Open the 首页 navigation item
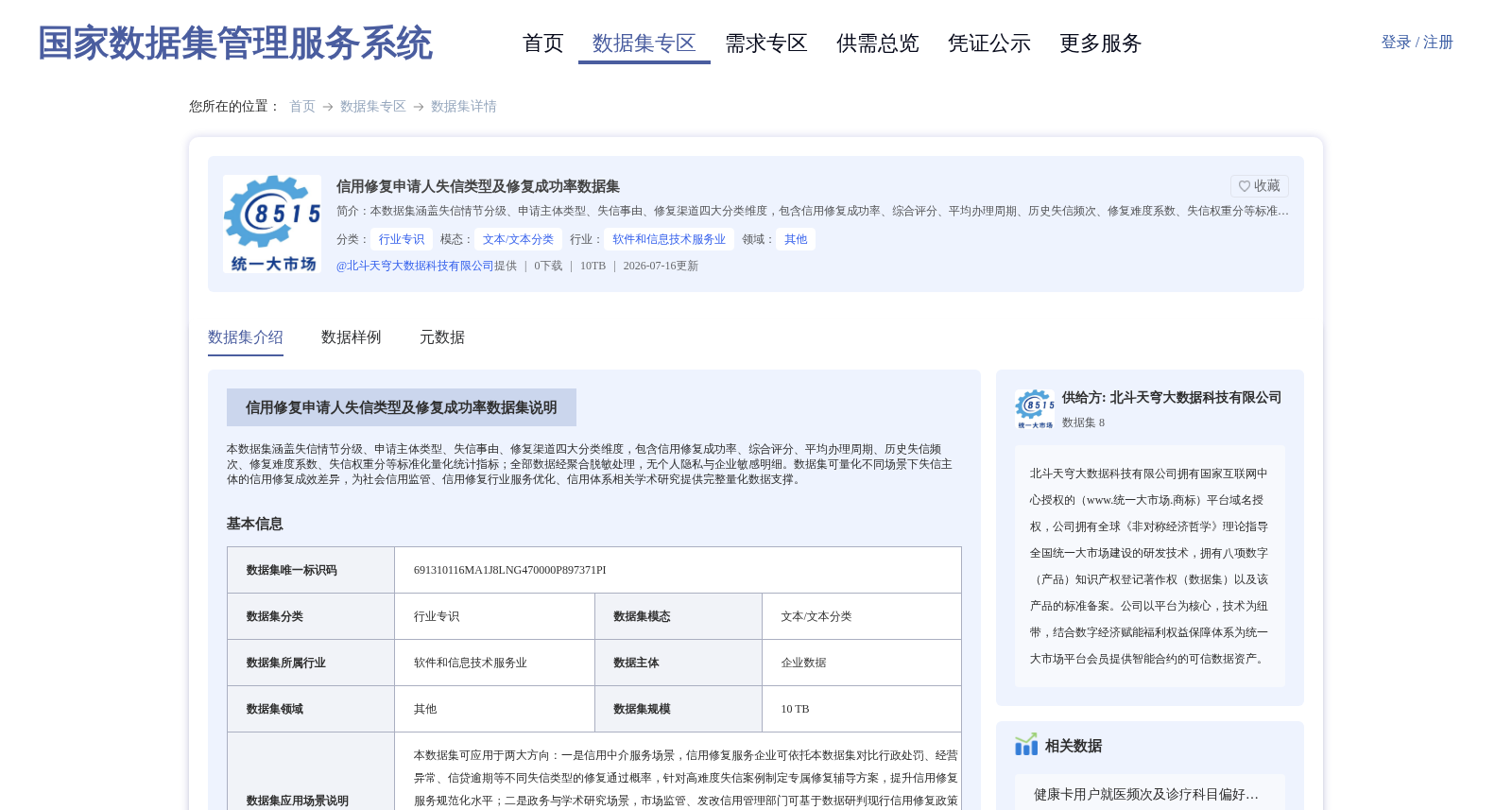The image size is (1512, 810). (x=543, y=43)
